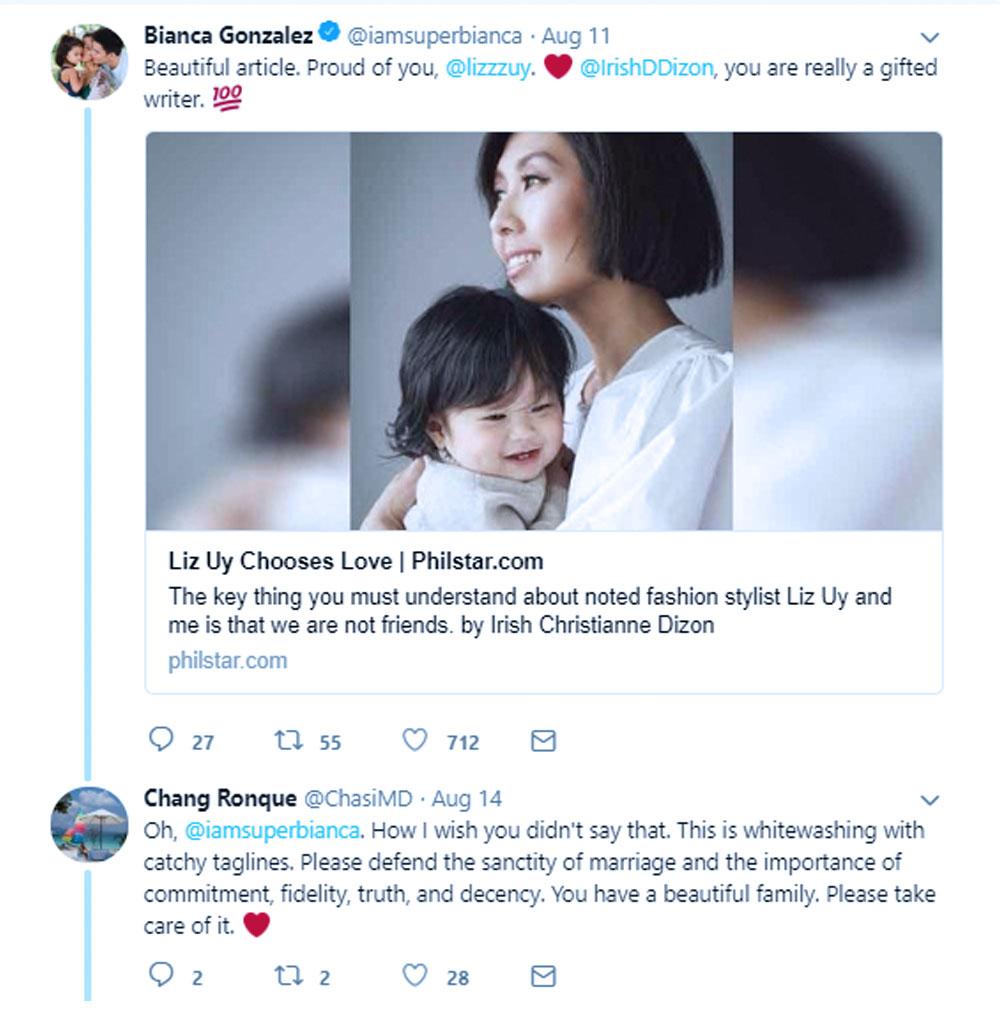Retweet Bianca Gonzalez's tweet
Screen dimensions: 1000x1023
289,740
